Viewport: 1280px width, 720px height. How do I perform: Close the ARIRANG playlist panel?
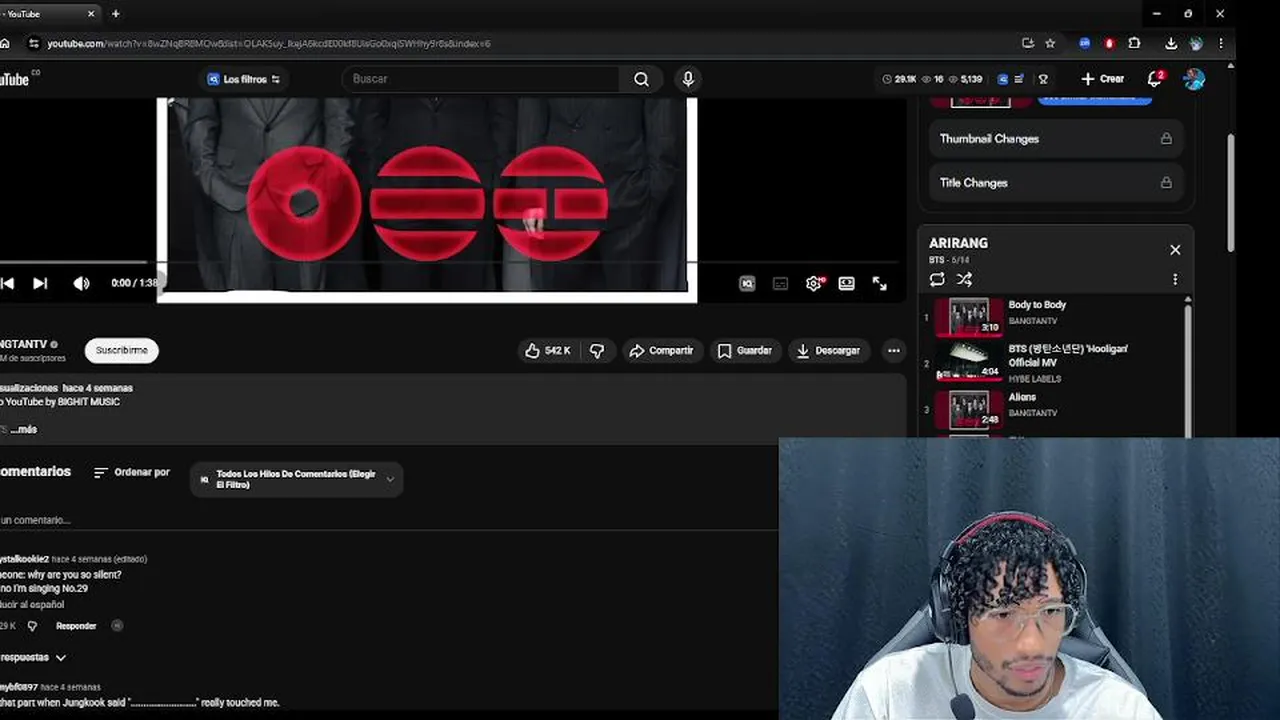1175,250
